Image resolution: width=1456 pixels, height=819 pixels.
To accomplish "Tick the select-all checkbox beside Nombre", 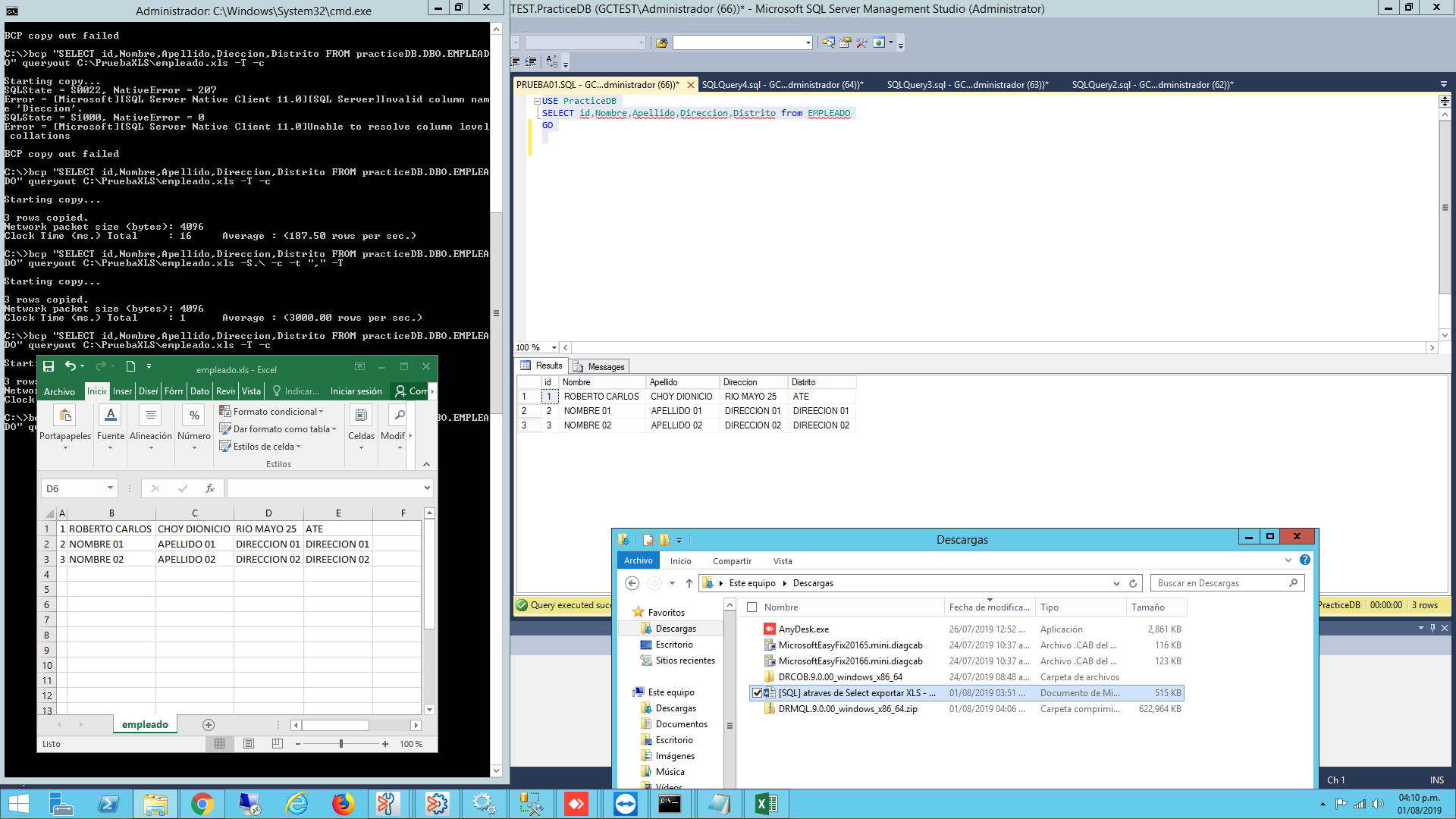I will click(x=752, y=607).
